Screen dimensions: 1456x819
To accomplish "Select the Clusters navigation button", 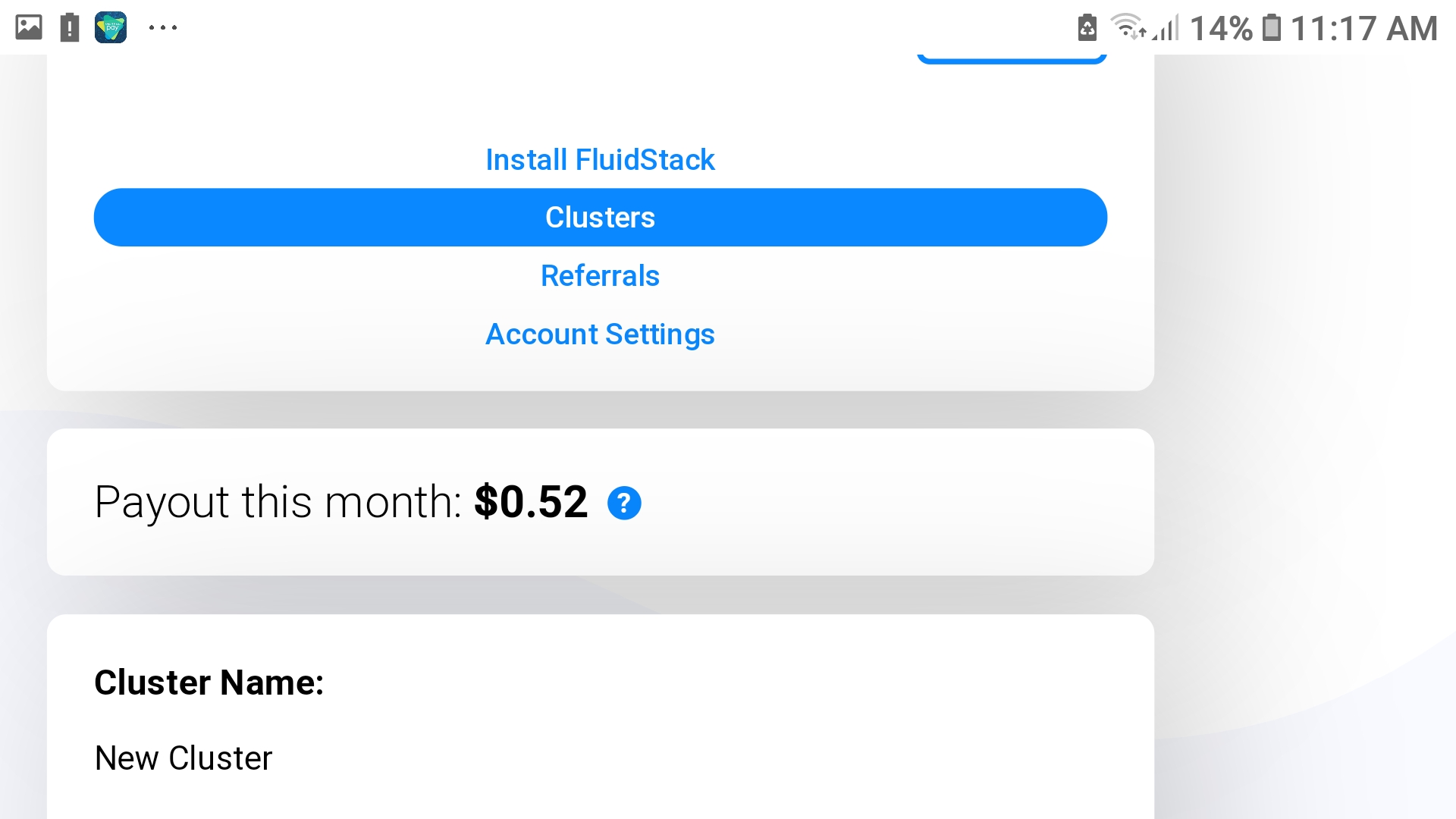I will click(x=600, y=217).
